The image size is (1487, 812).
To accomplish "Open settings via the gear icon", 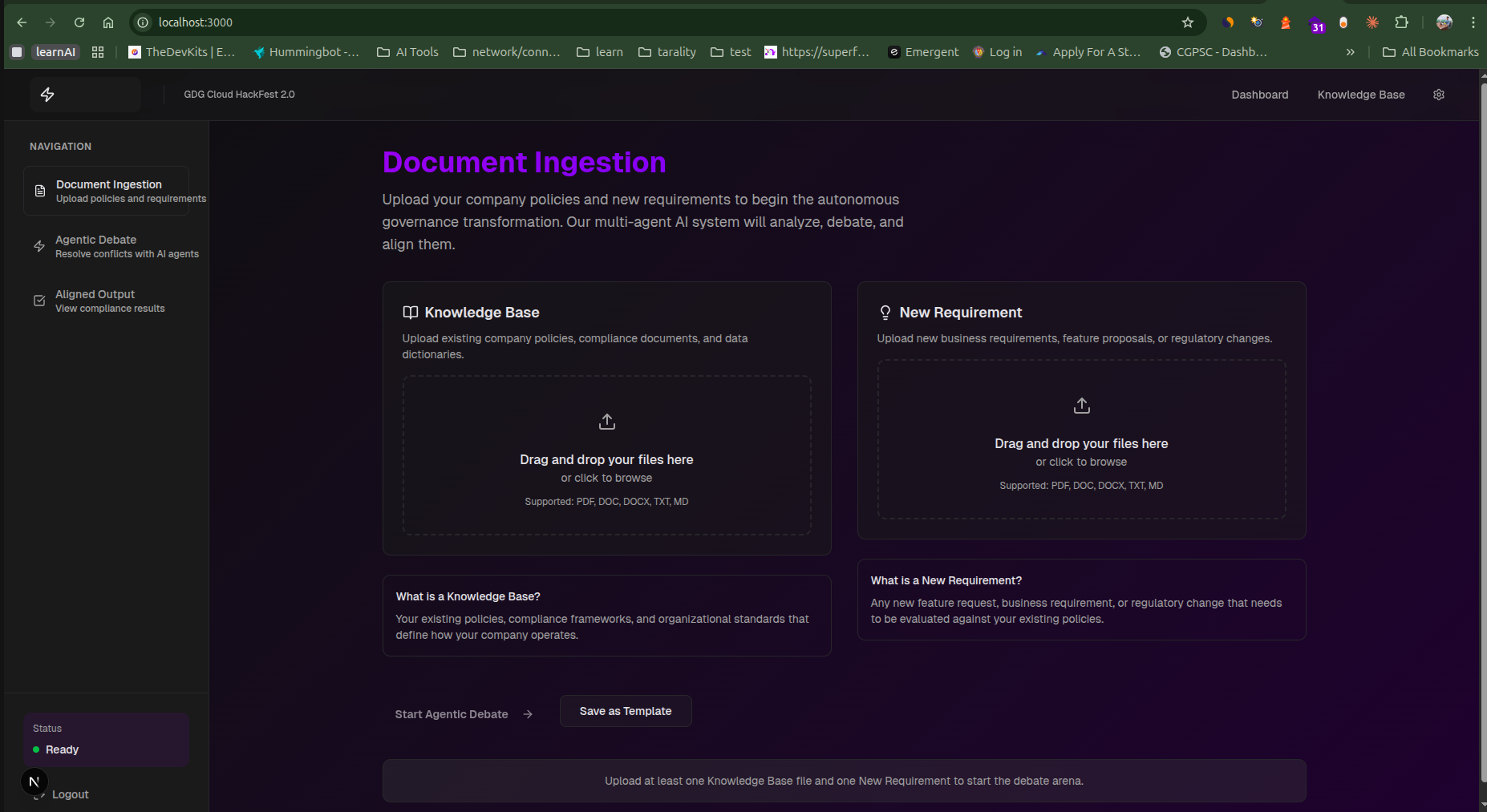I will coord(1439,95).
